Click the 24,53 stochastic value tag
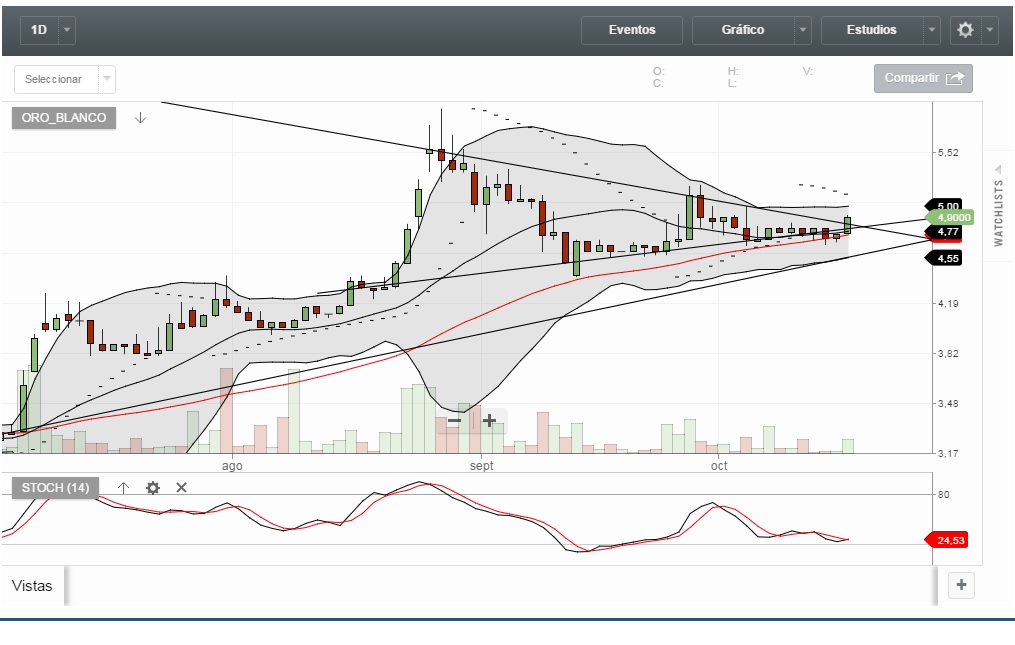 click(x=948, y=540)
